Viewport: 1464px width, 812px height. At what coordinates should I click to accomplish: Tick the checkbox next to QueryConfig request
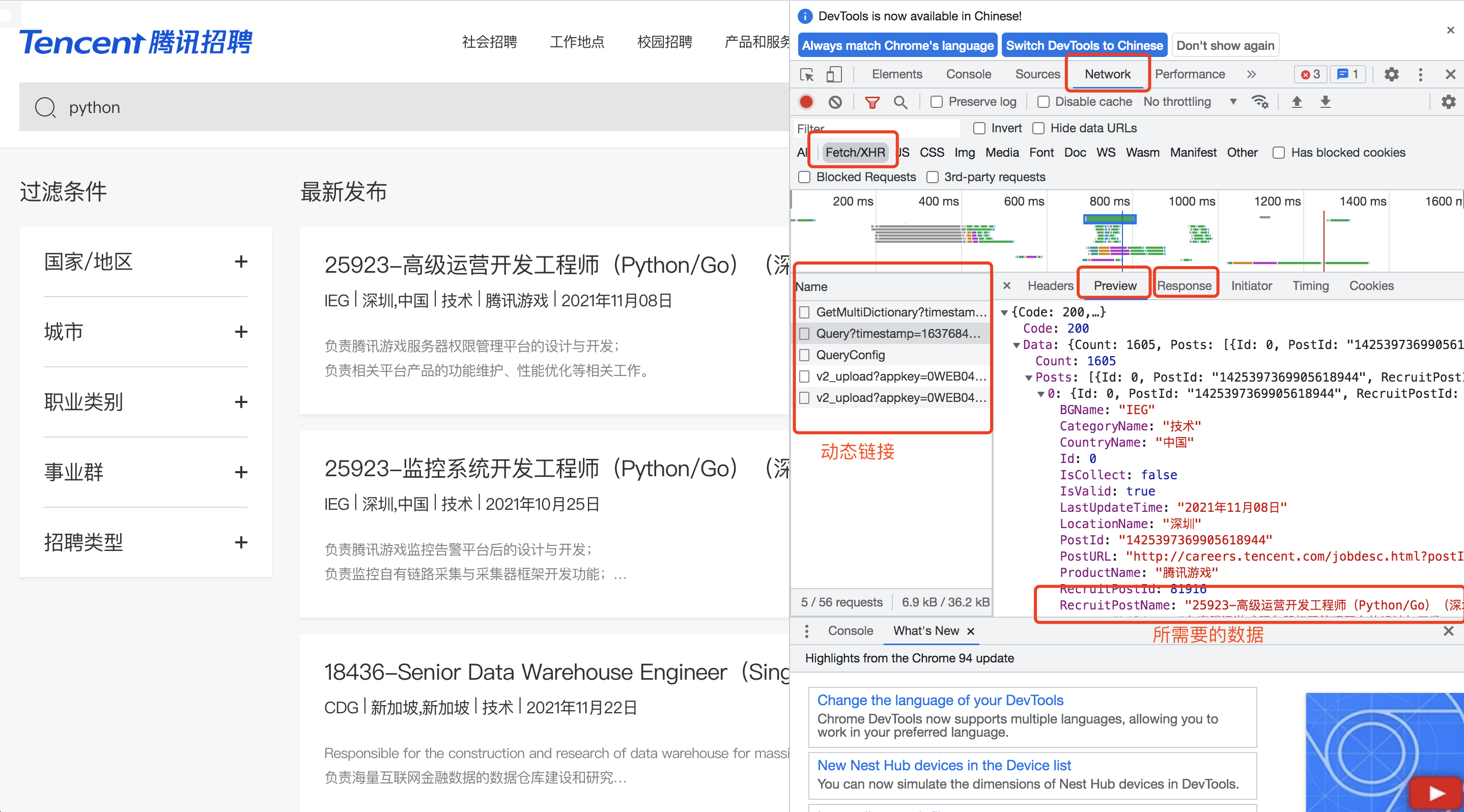tap(804, 355)
